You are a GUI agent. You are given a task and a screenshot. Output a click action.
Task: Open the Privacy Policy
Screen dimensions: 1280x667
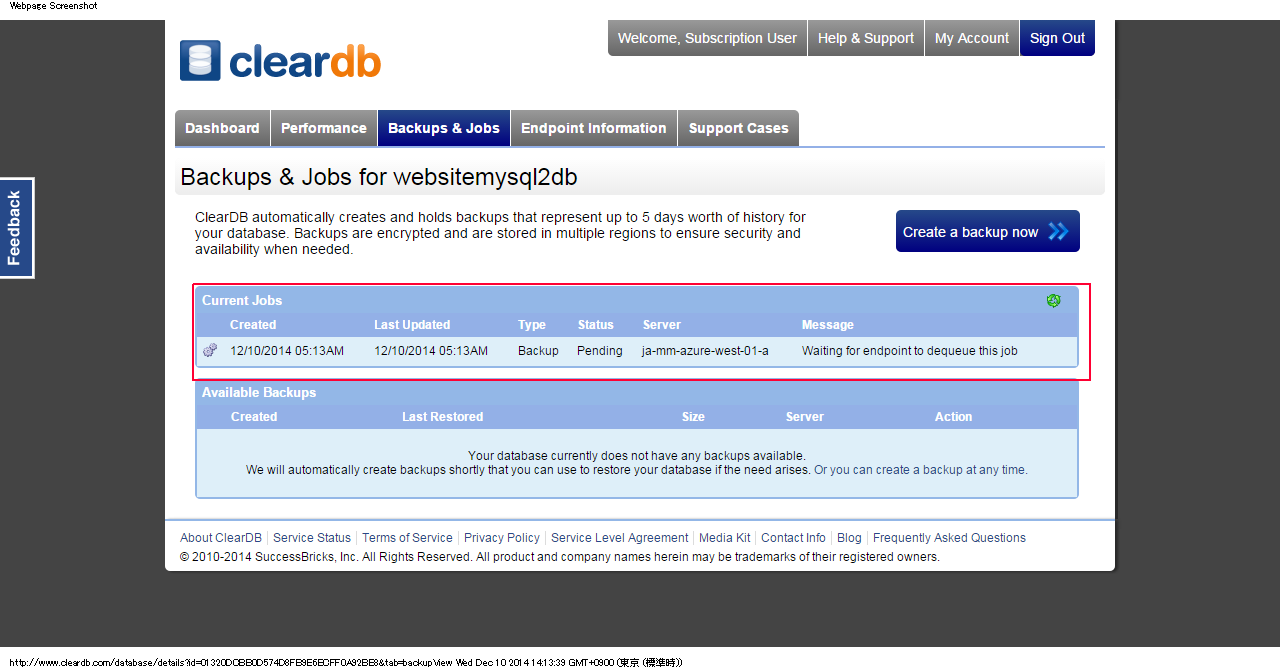pos(501,537)
